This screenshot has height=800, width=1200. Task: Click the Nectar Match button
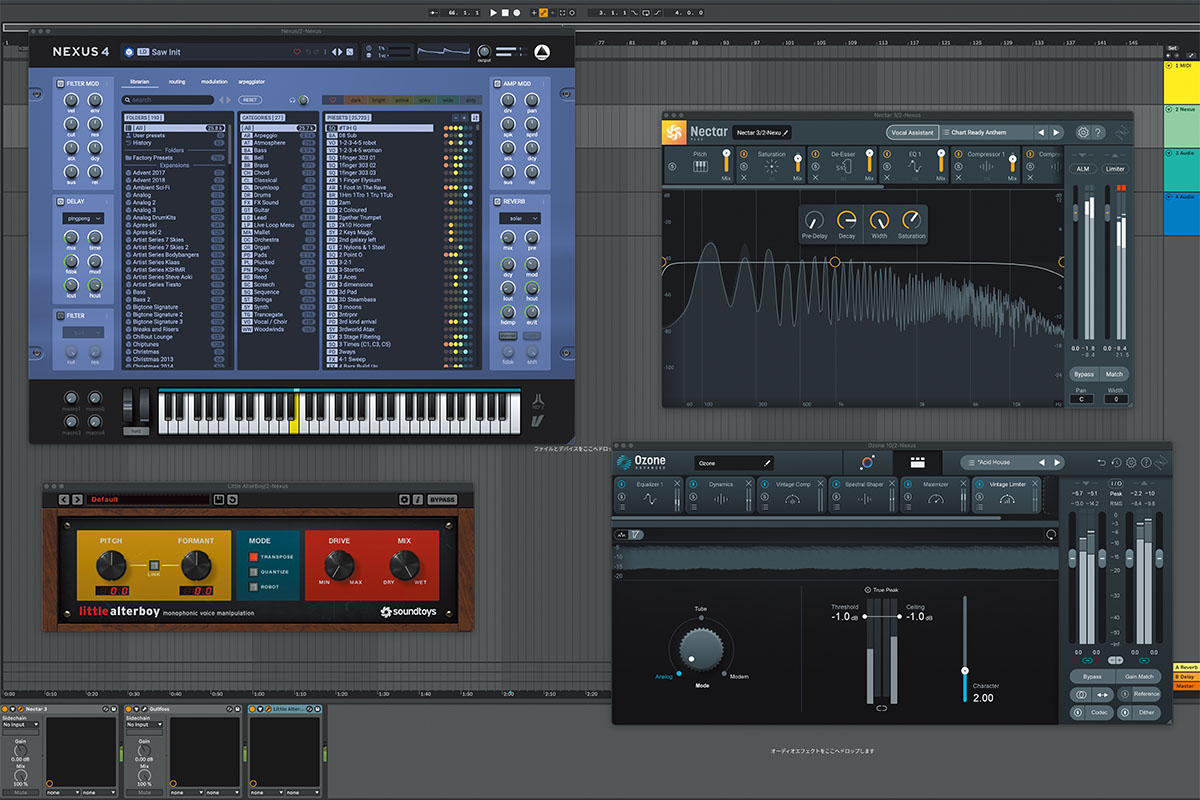(1114, 374)
